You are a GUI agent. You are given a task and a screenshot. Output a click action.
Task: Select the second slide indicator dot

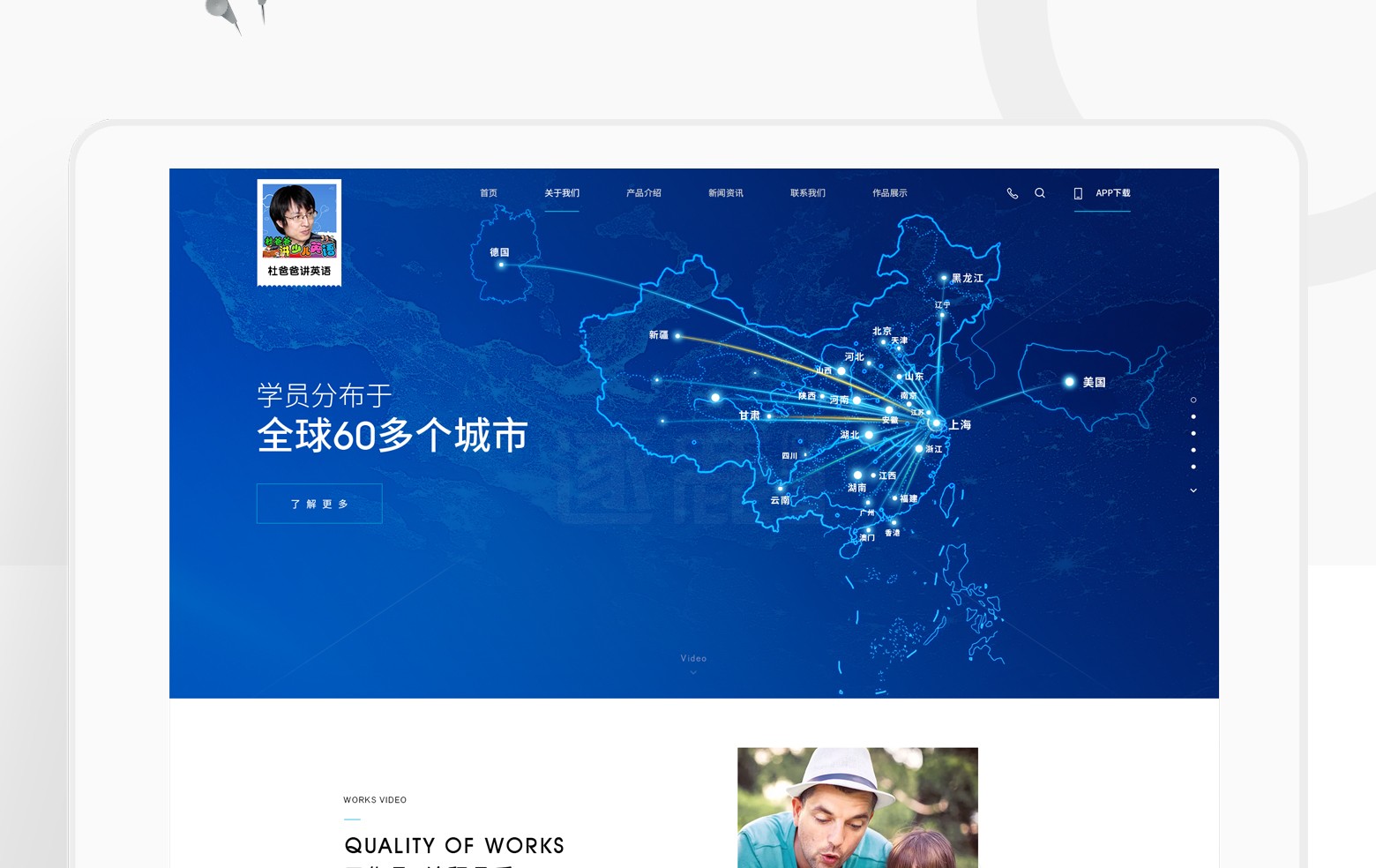click(1193, 416)
